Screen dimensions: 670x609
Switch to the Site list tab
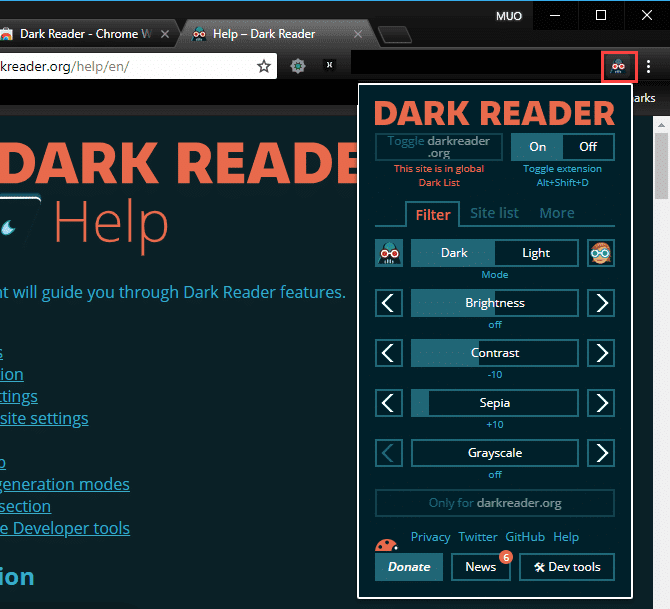(494, 213)
